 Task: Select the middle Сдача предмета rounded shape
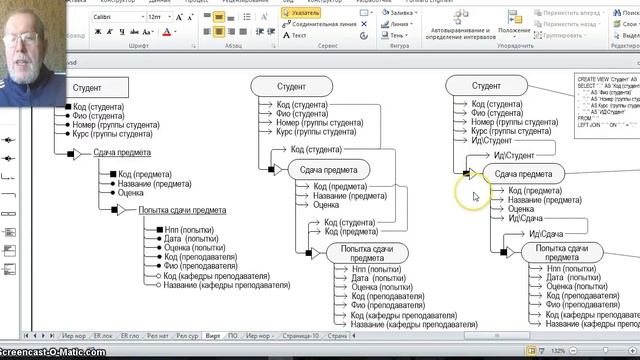pyautogui.click(x=329, y=170)
